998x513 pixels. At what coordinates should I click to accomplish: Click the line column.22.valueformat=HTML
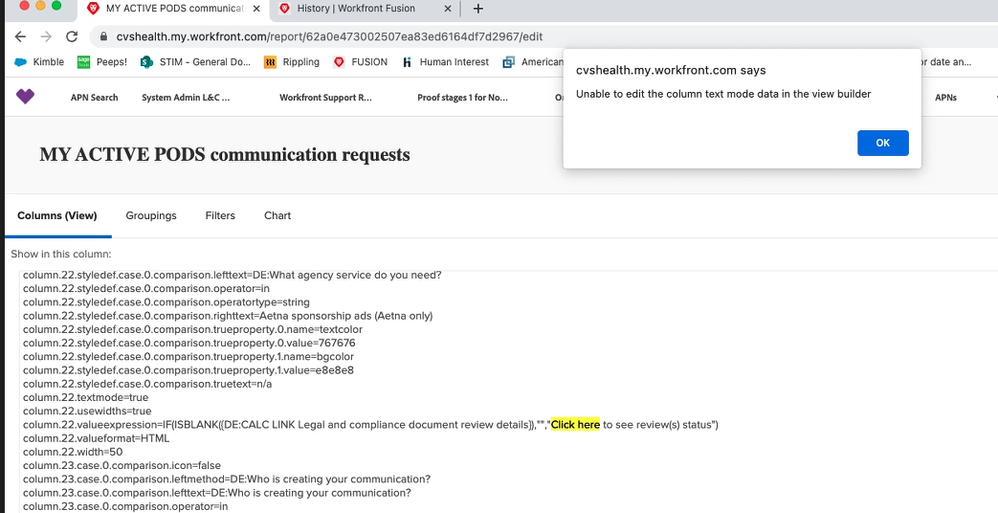(x=96, y=438)
